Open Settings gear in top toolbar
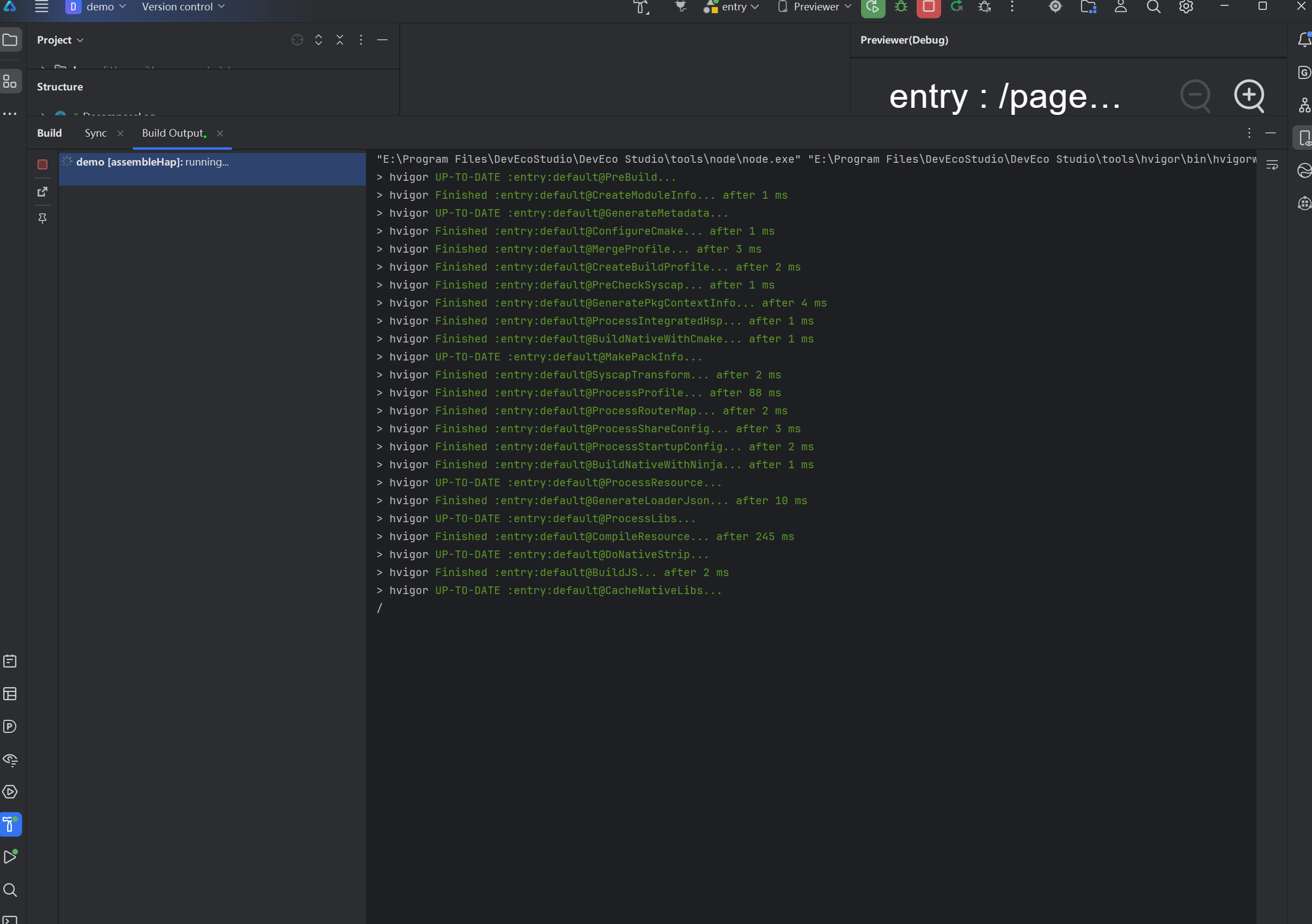The image size is (1312, 924). pos(1186,7)
